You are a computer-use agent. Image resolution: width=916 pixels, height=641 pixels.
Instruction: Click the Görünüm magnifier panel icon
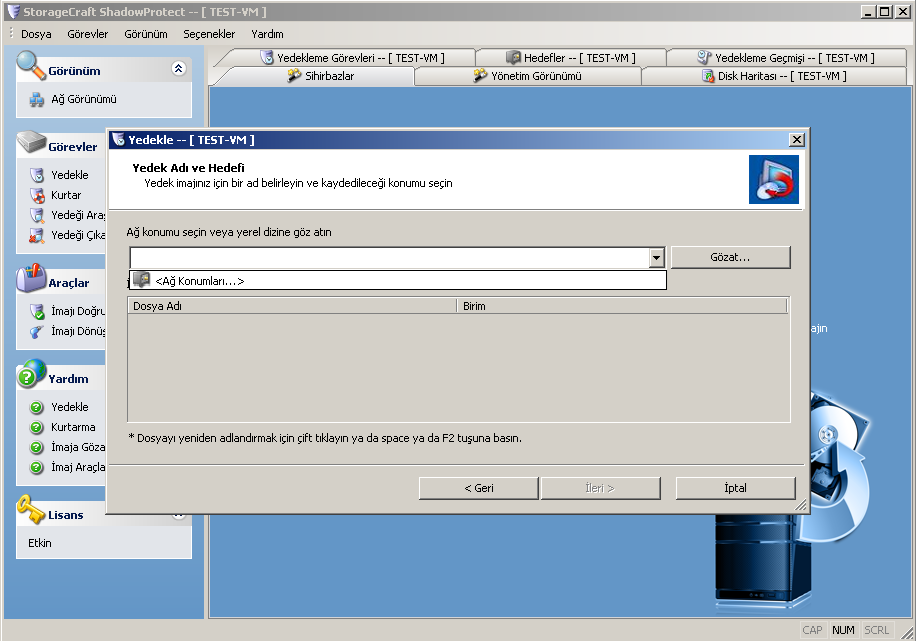(x=31, y=65)
